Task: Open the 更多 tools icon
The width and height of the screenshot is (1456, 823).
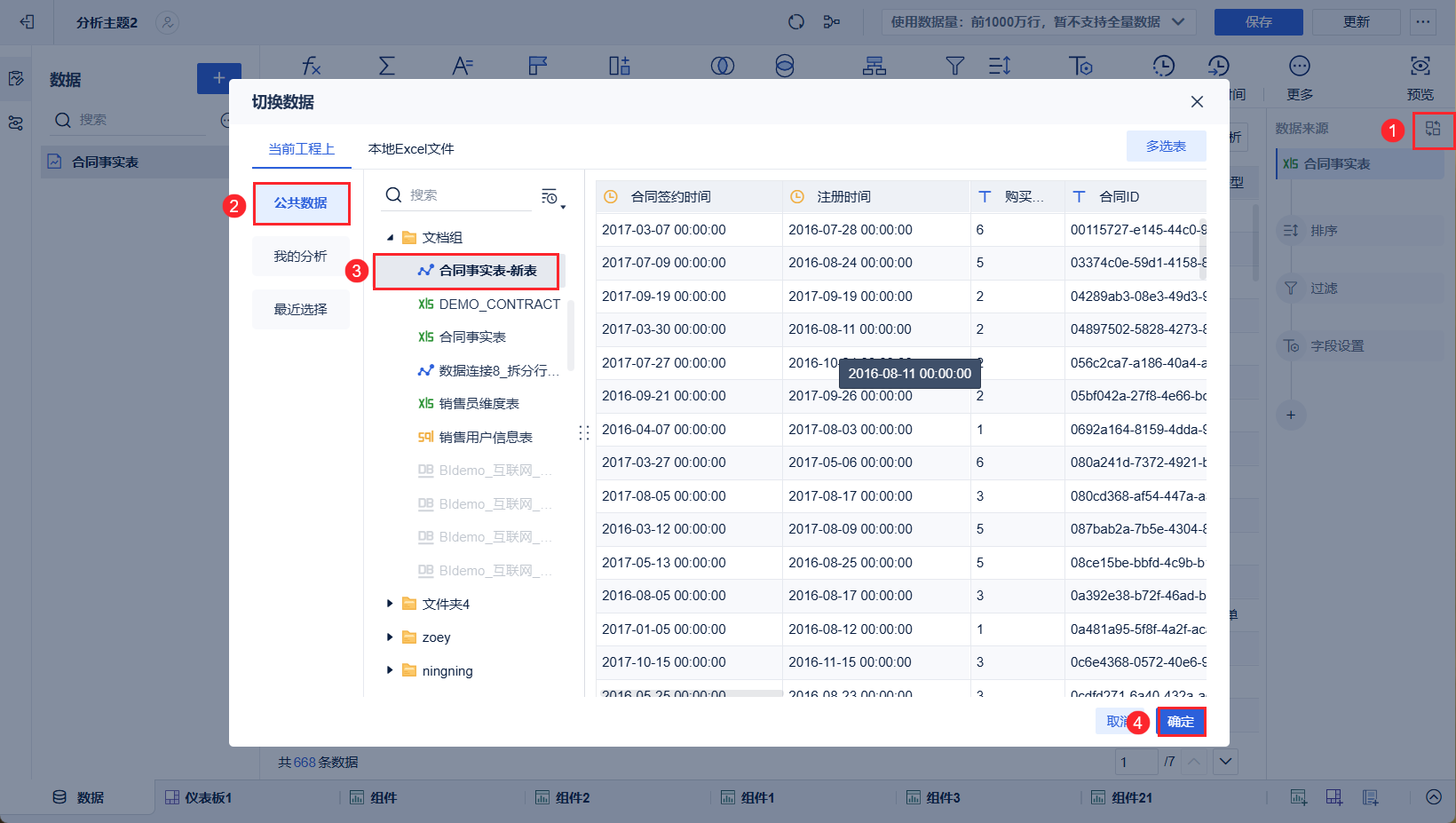Action: click(x=1300, y=66)
